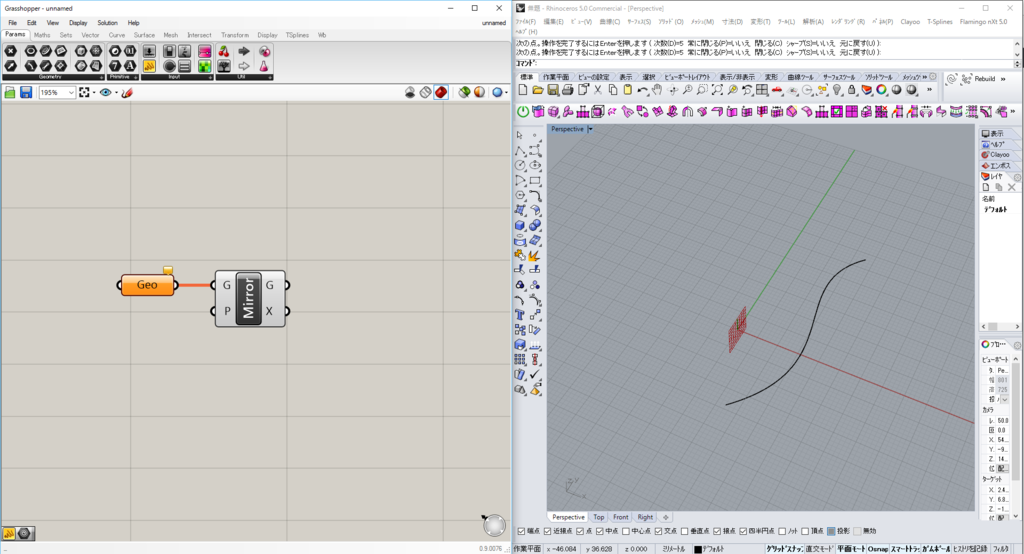Open Params tab in Grasshopper
Screen dimensions: 1024x554
pyautogui.click(x=14, y=34)
